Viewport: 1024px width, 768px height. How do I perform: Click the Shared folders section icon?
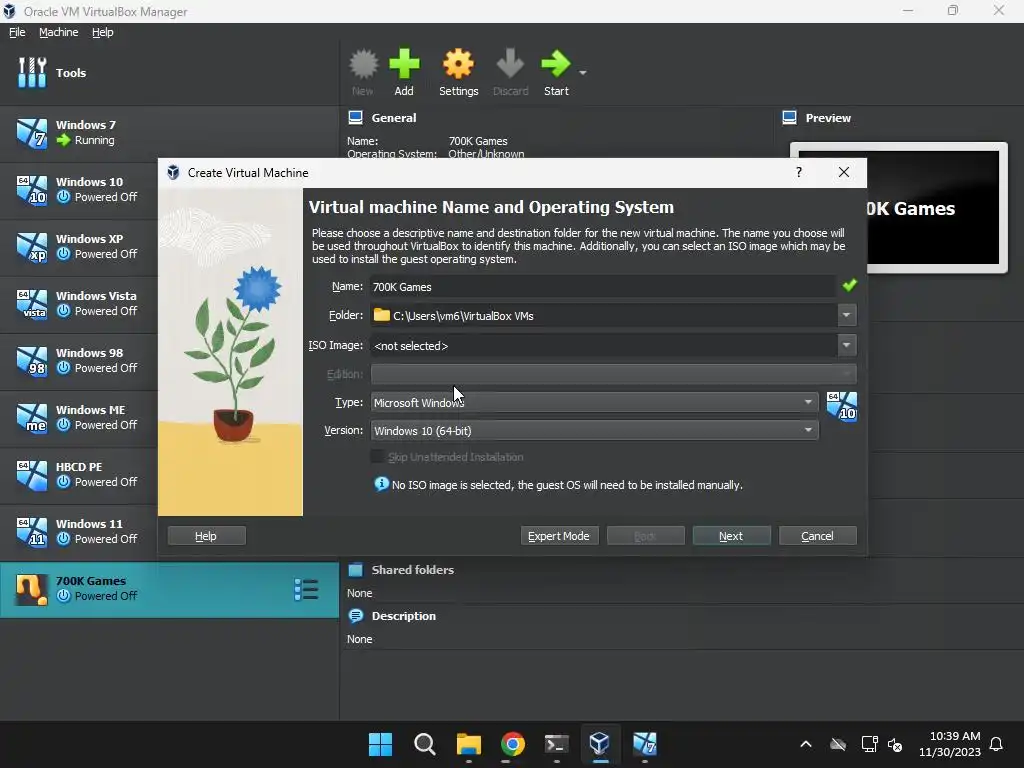coord(355,569)
